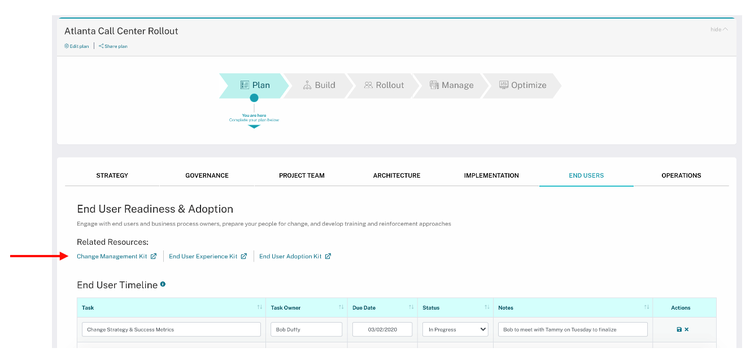Screen dimensions: 750x361
Task: Click the Build hierarchy icon
Action: (x=307, y=86)
